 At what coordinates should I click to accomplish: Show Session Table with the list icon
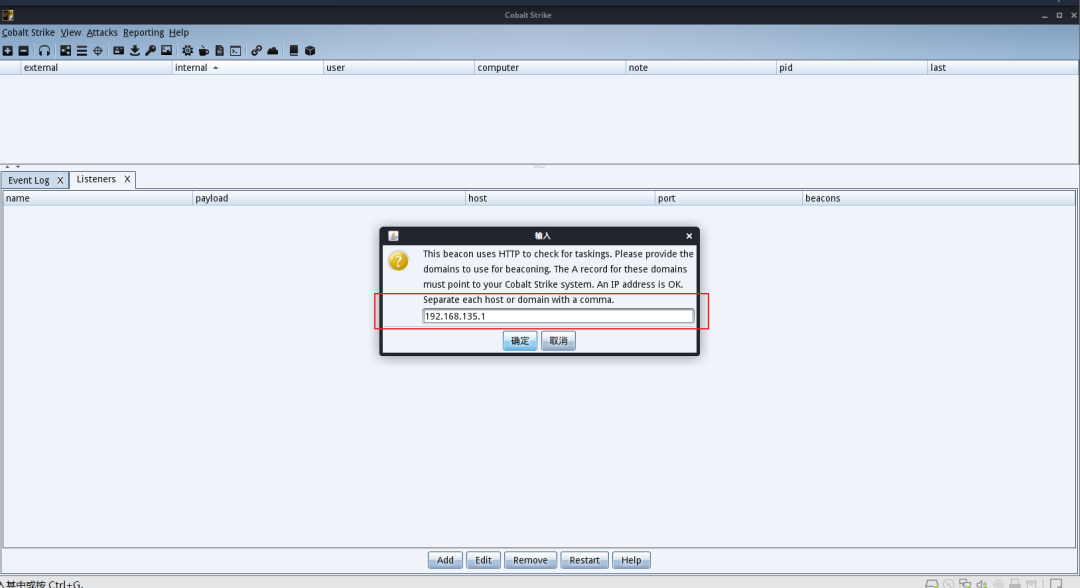pos(81,51)
